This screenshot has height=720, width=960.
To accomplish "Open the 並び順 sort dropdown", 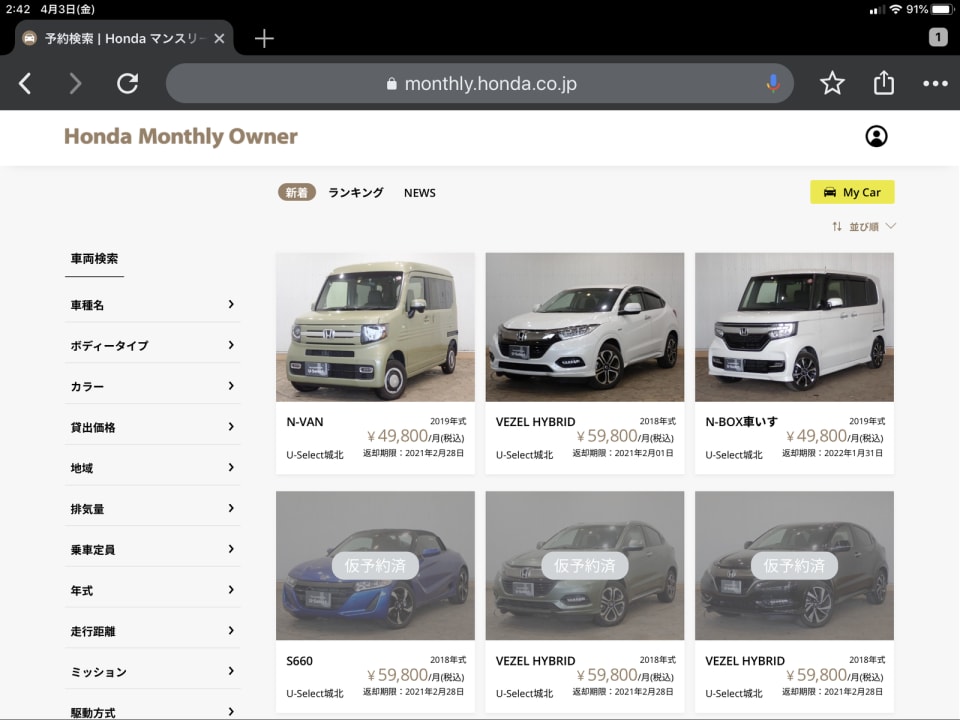I will [x=863, y=227].
